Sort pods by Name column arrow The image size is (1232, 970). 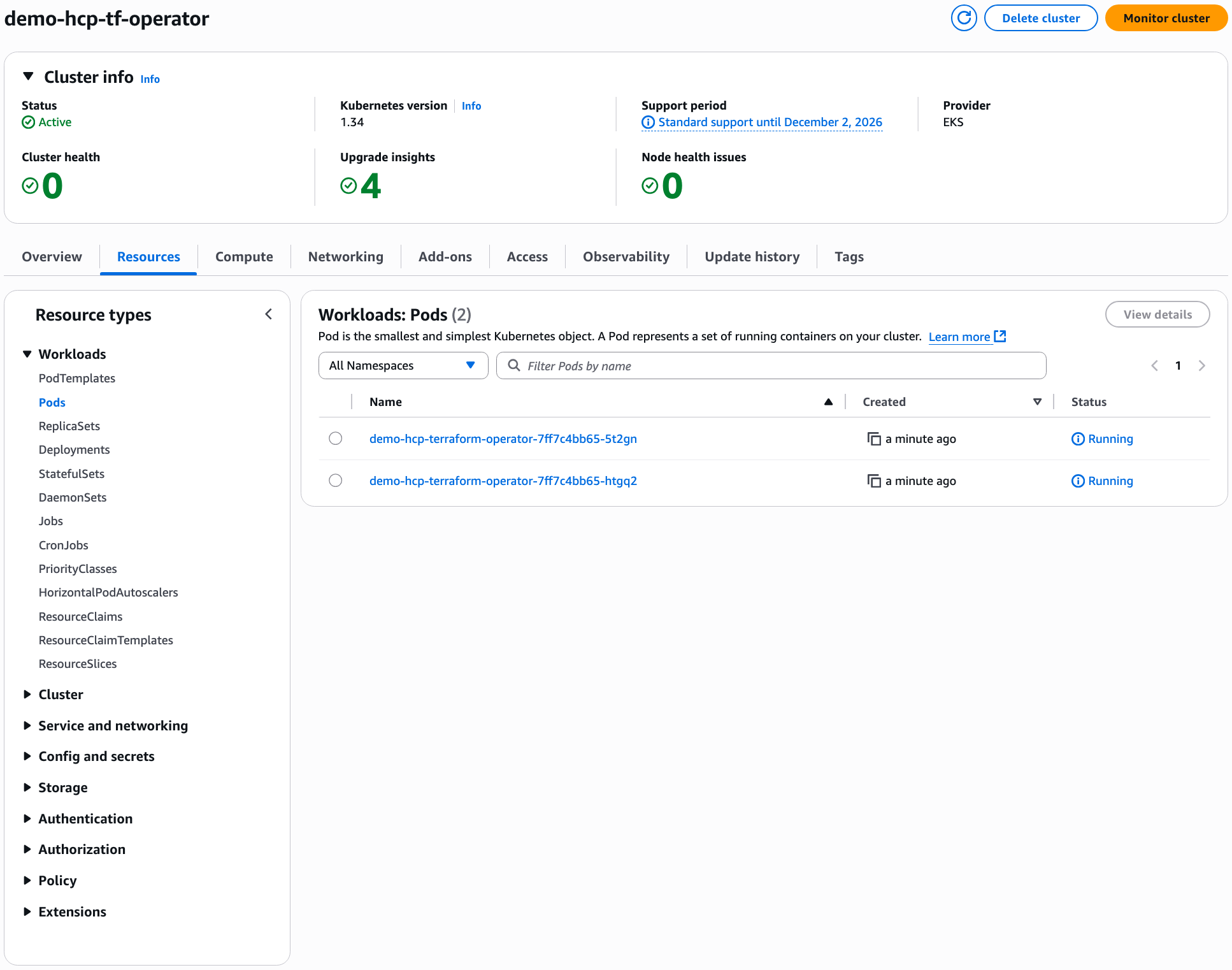click(x=828, y=402)
